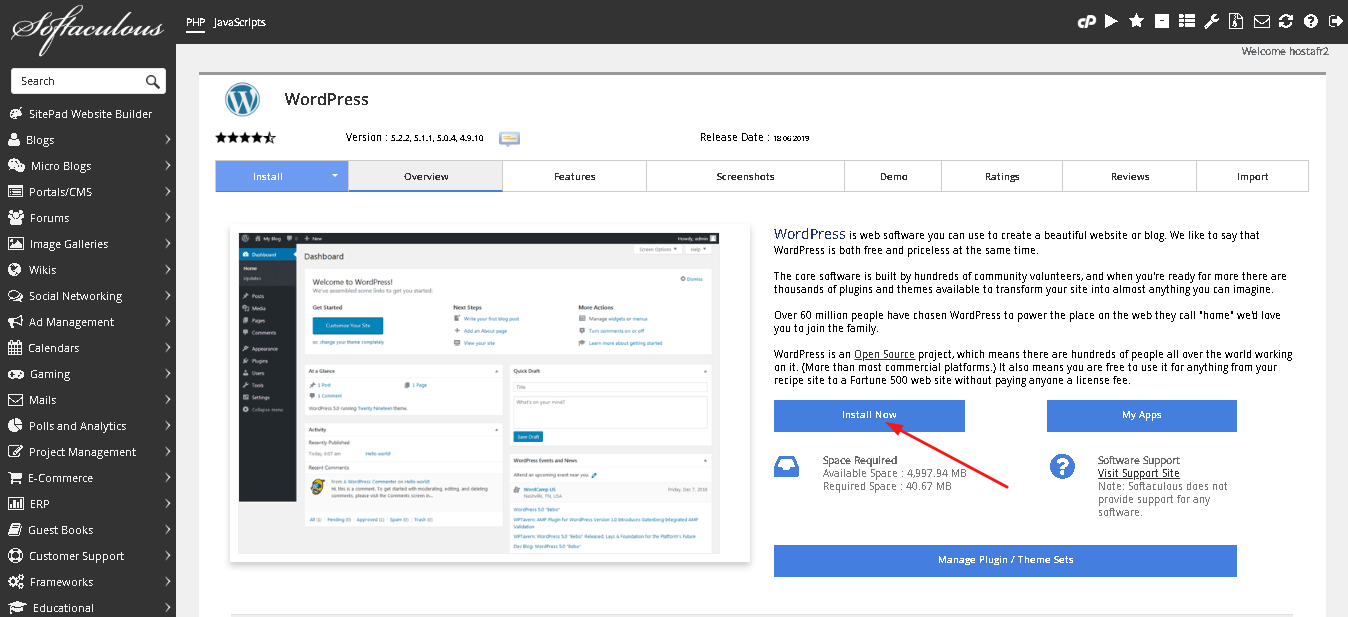Click the sync refresh icon
Screen dimensions: 1348x617
click(1286, 21)
